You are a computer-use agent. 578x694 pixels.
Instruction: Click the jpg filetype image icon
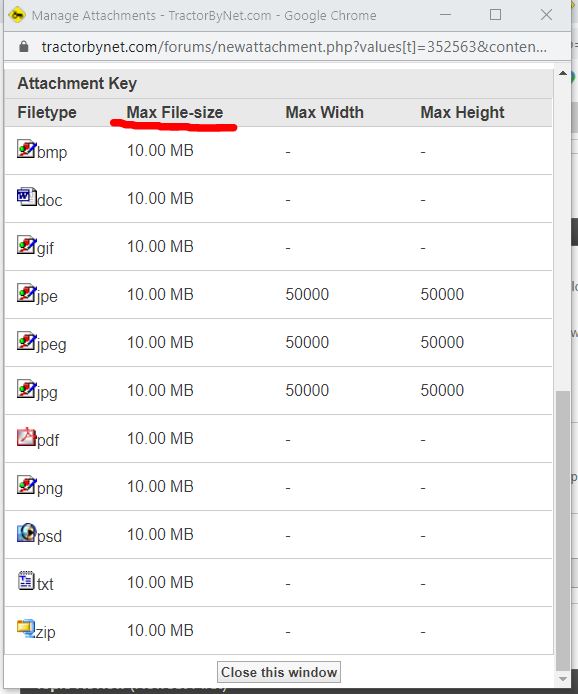tap(26, 389)
